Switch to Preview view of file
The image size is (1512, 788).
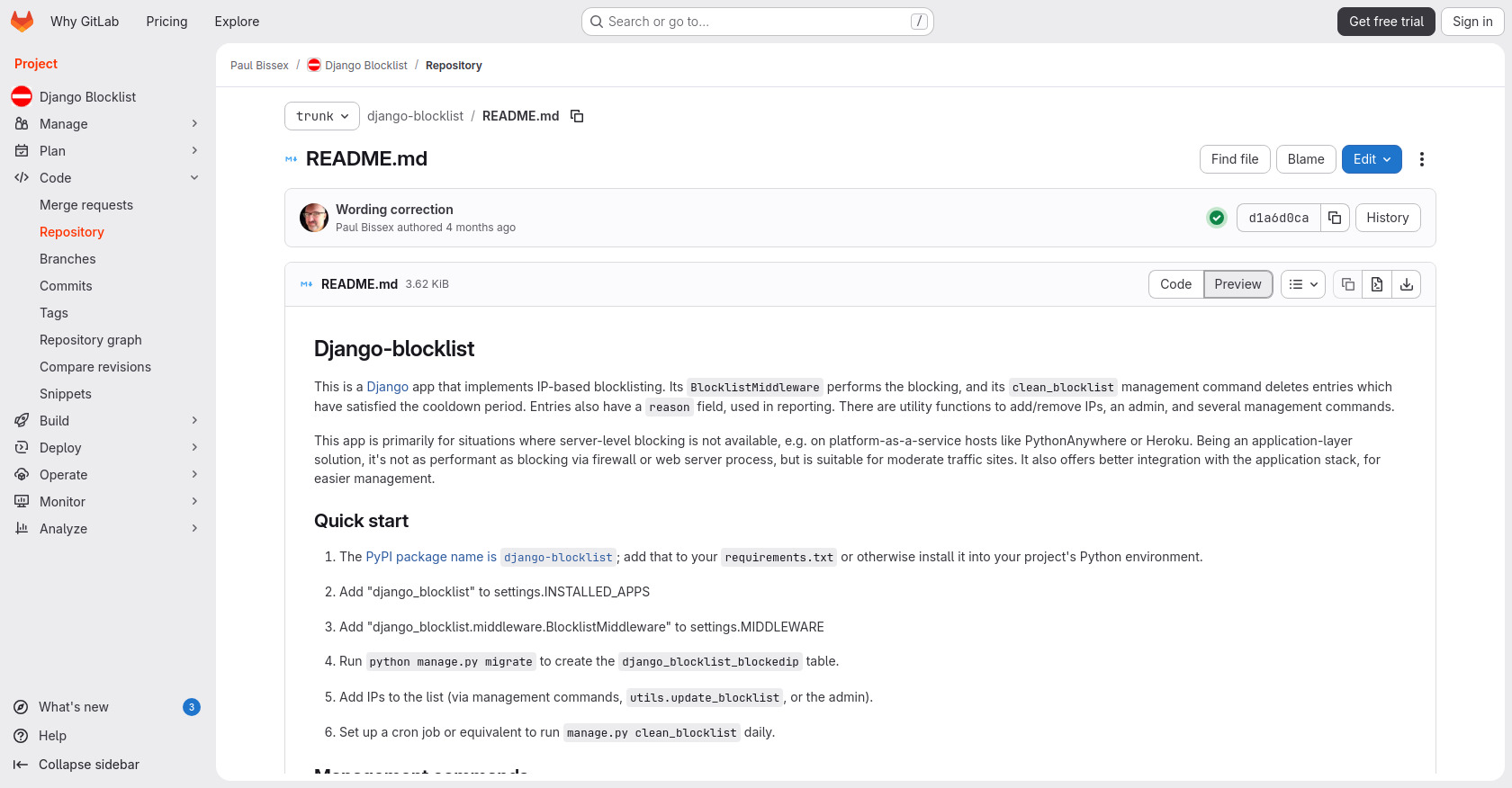1237,284
